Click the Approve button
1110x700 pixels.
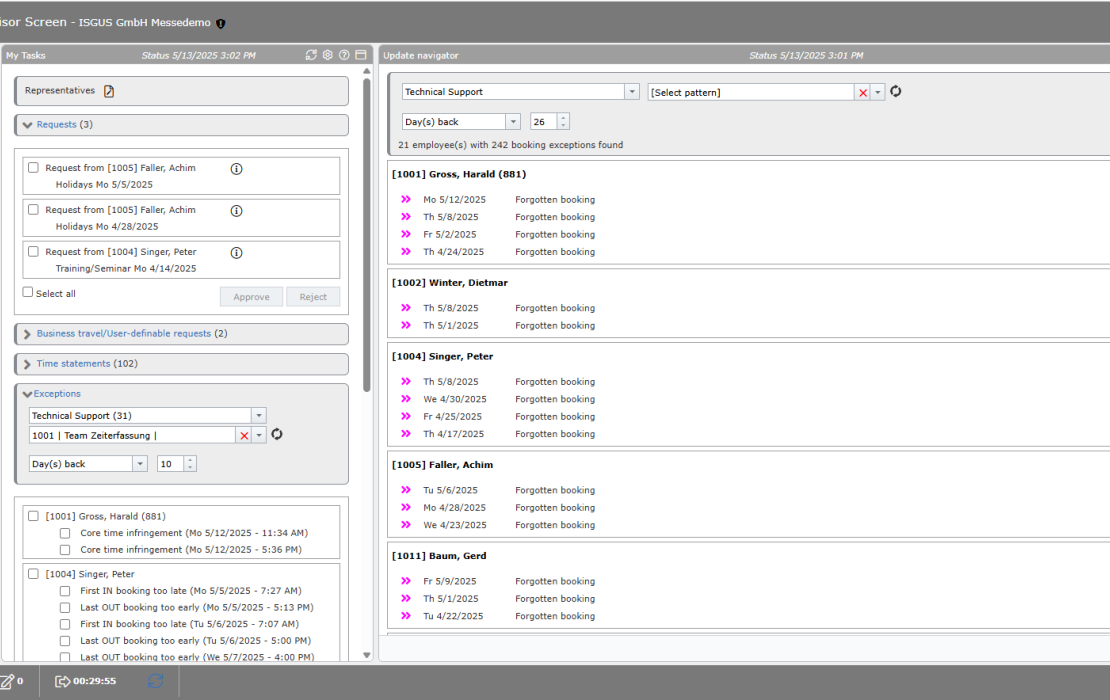(251, 297)
